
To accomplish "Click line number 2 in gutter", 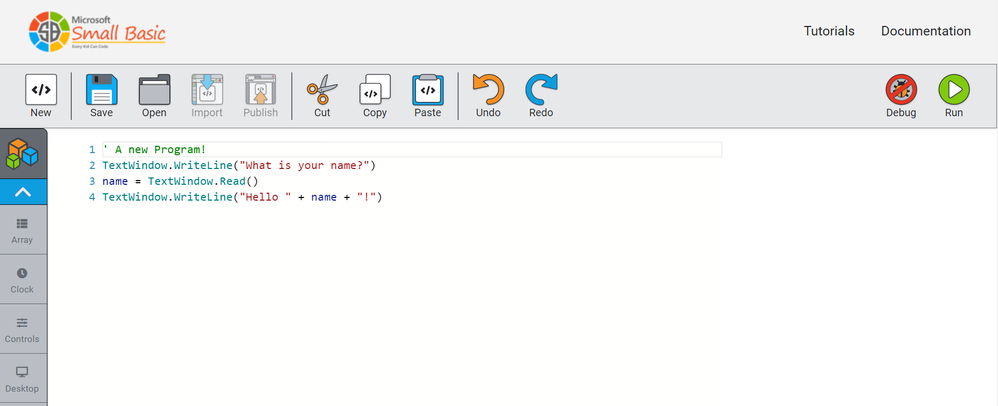I will click(92, 165).
